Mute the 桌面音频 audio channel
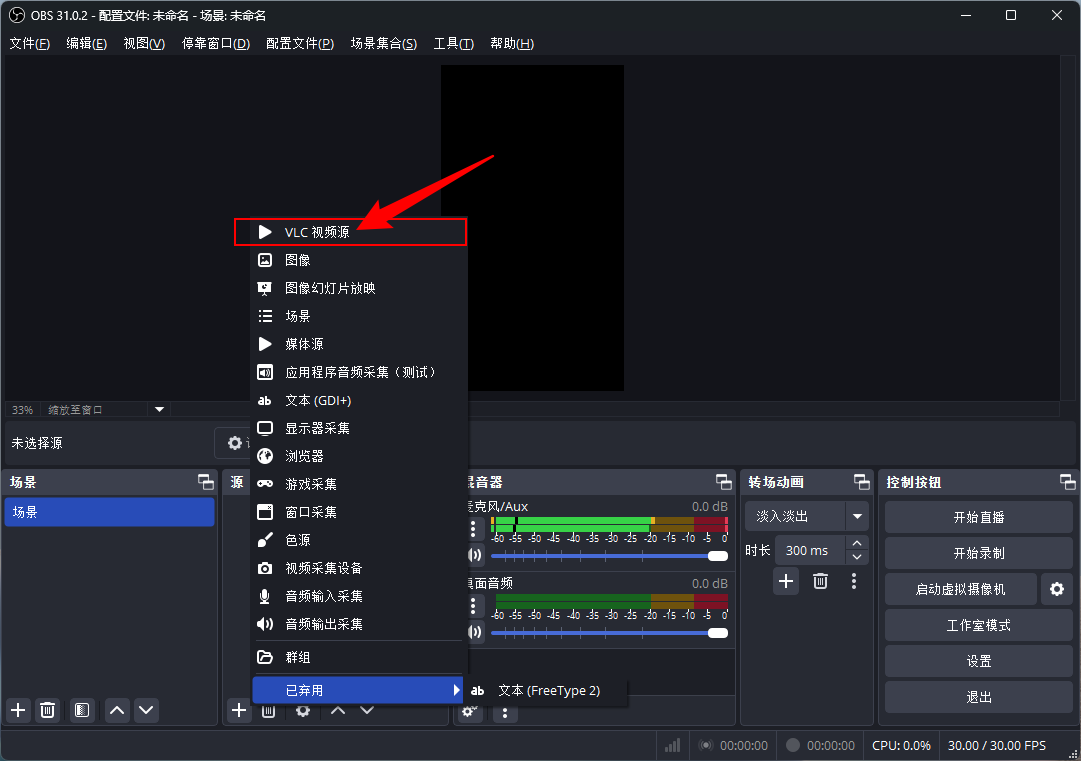Image resolution: width=1081 pixels, height=761 pixels. (x=475, y=632)
